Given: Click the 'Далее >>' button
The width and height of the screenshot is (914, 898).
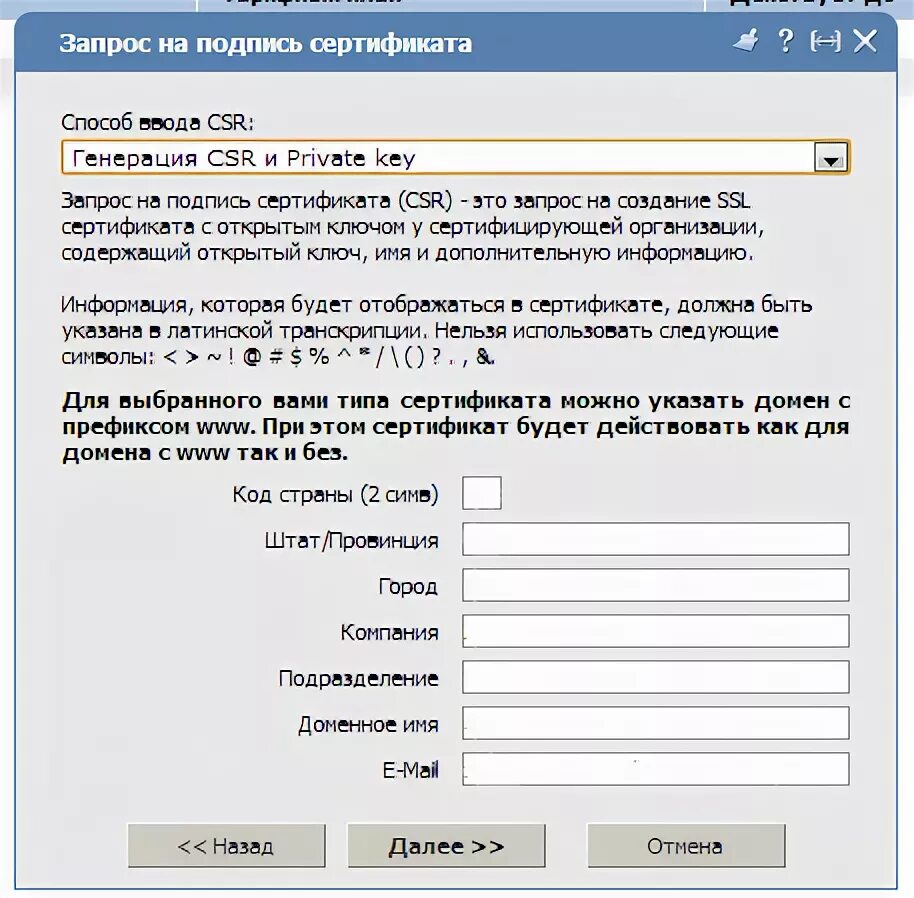Looking at the screenshot, I should coord(446,846).
